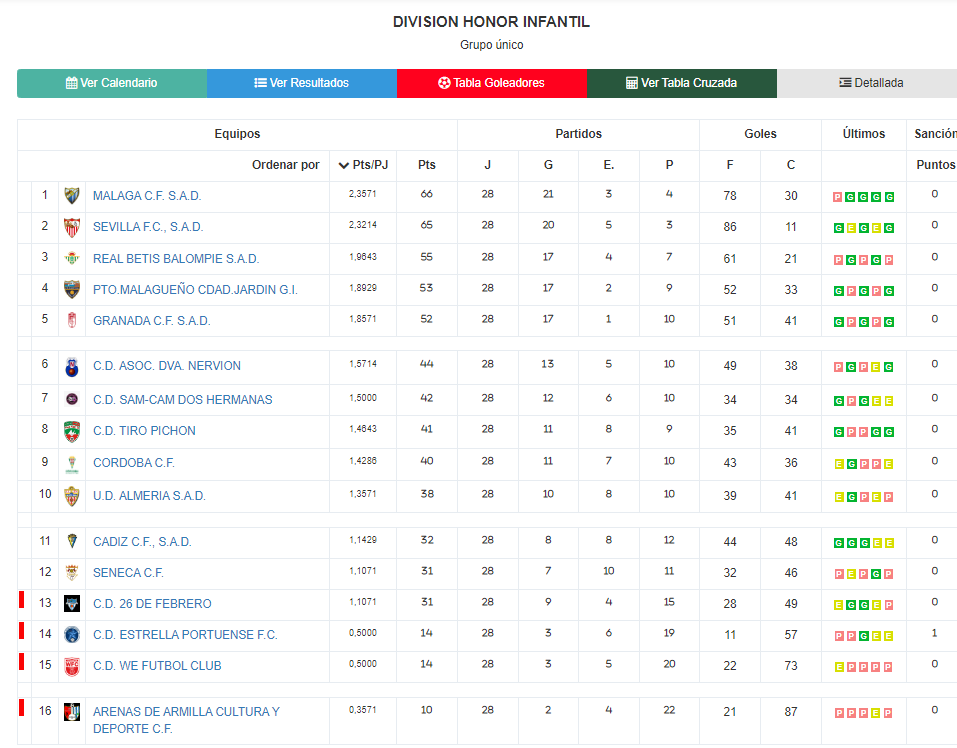
Task: Click the Cordoba C.F. team crest
Action: pyautogui.click(x=72, y=464)
